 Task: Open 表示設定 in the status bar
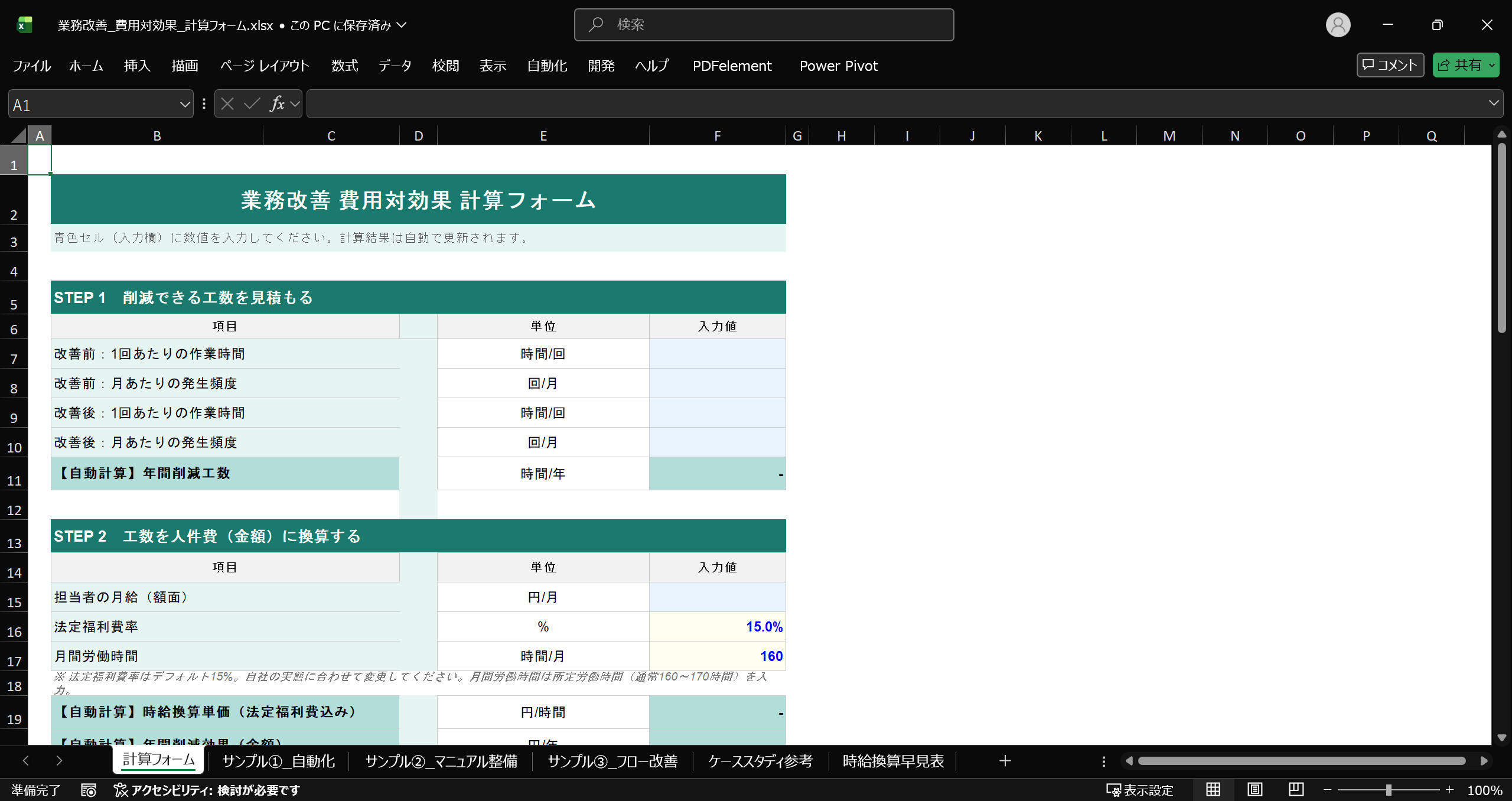pyautogui.click(x=1140, y=790)
